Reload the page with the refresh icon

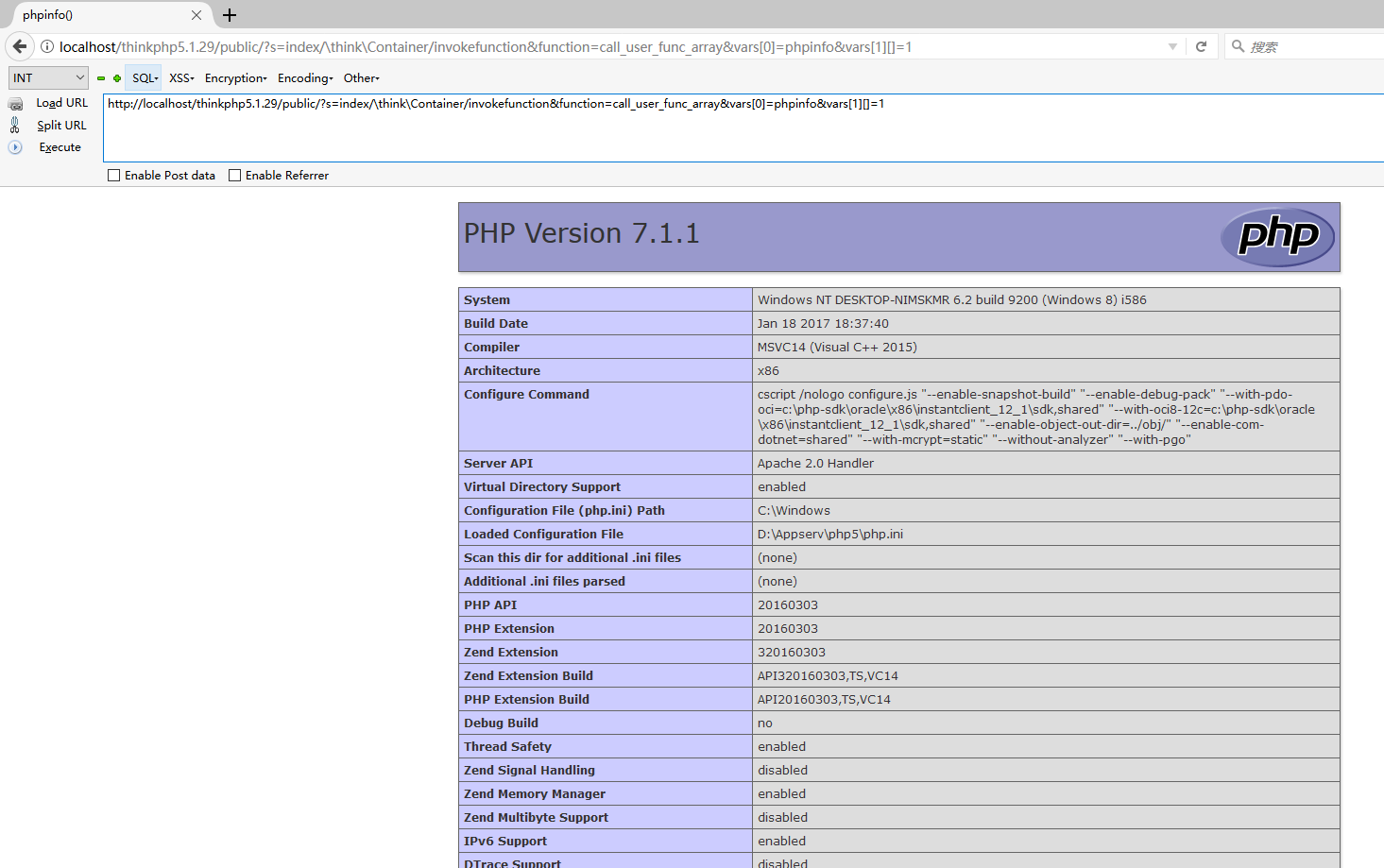click(x=1201, y=46)
